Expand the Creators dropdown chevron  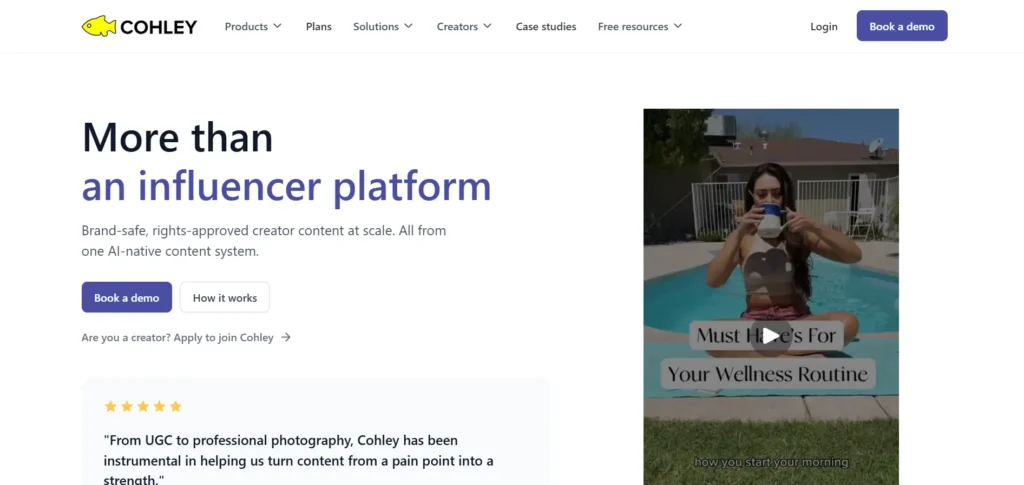[x=487, y=26]
